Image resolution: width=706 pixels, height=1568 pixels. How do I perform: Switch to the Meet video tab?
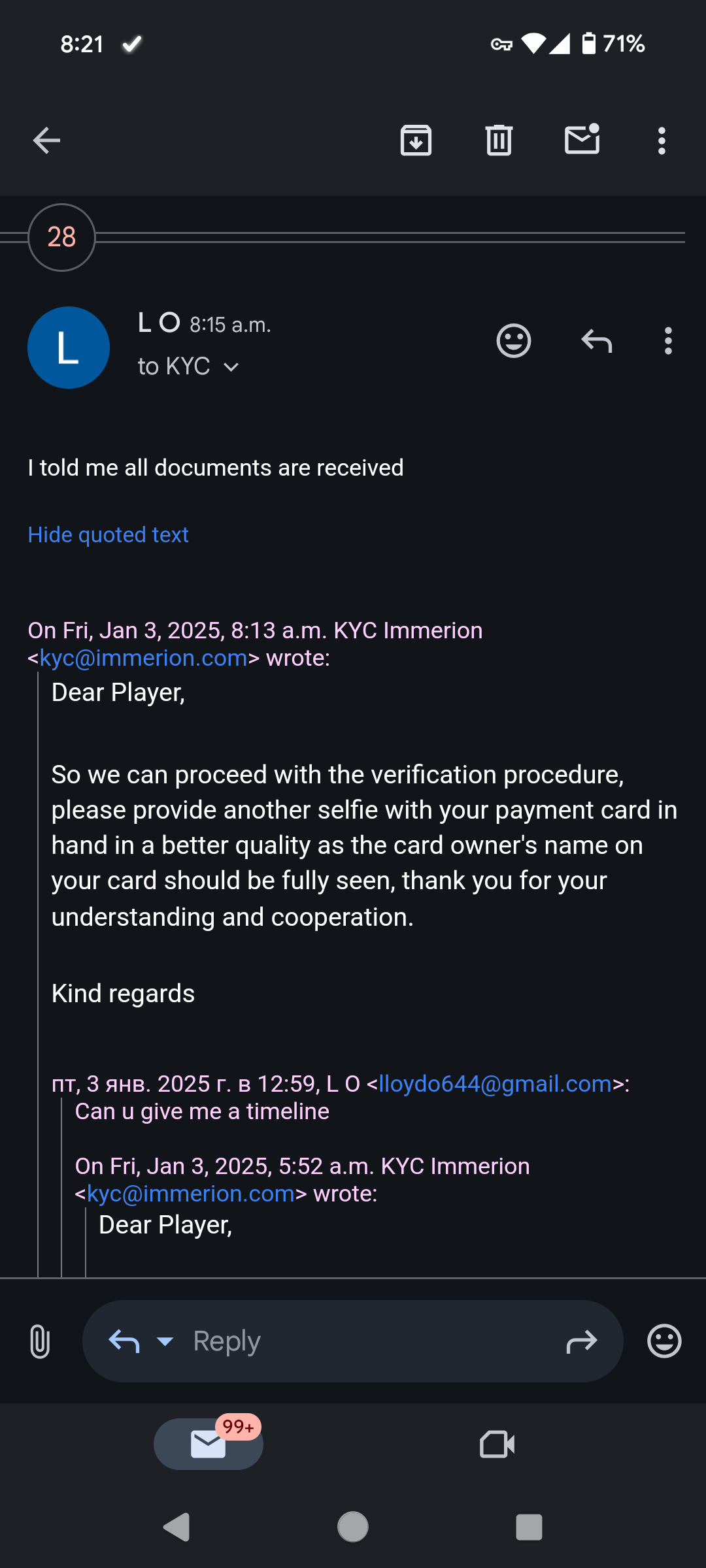[497, 1444]
